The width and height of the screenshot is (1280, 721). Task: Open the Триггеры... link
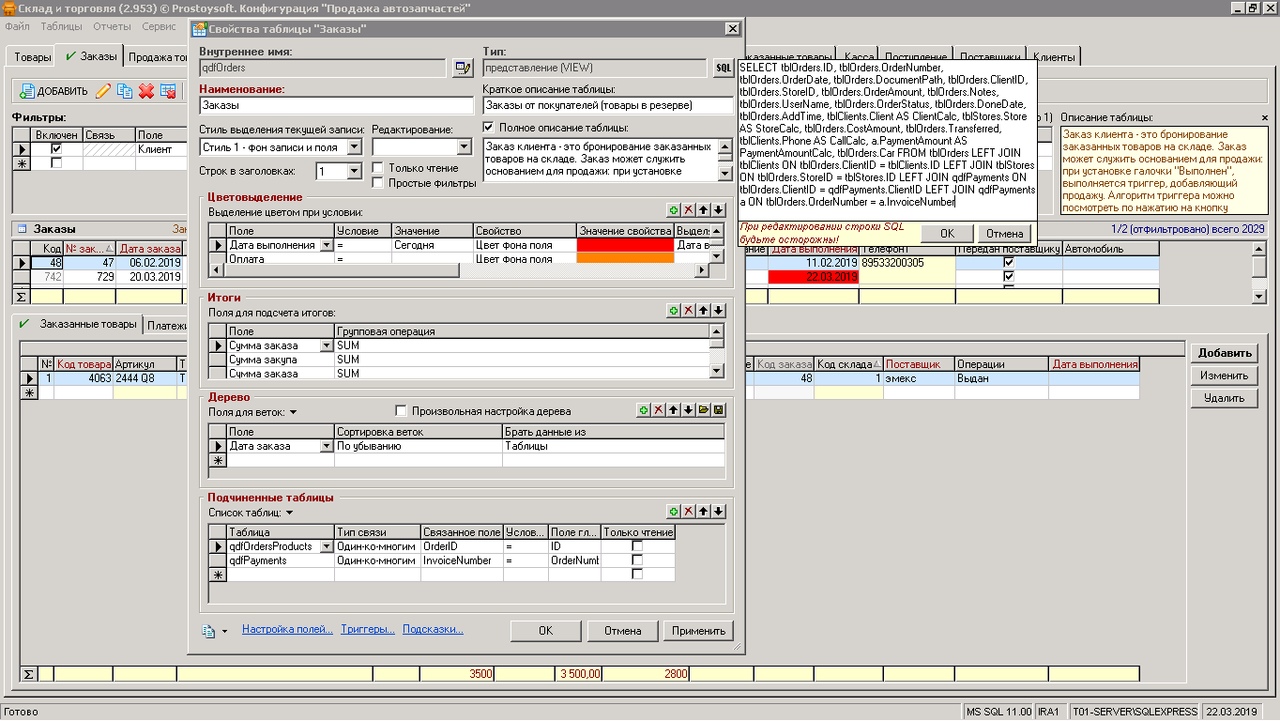click(x=367, y=630)
